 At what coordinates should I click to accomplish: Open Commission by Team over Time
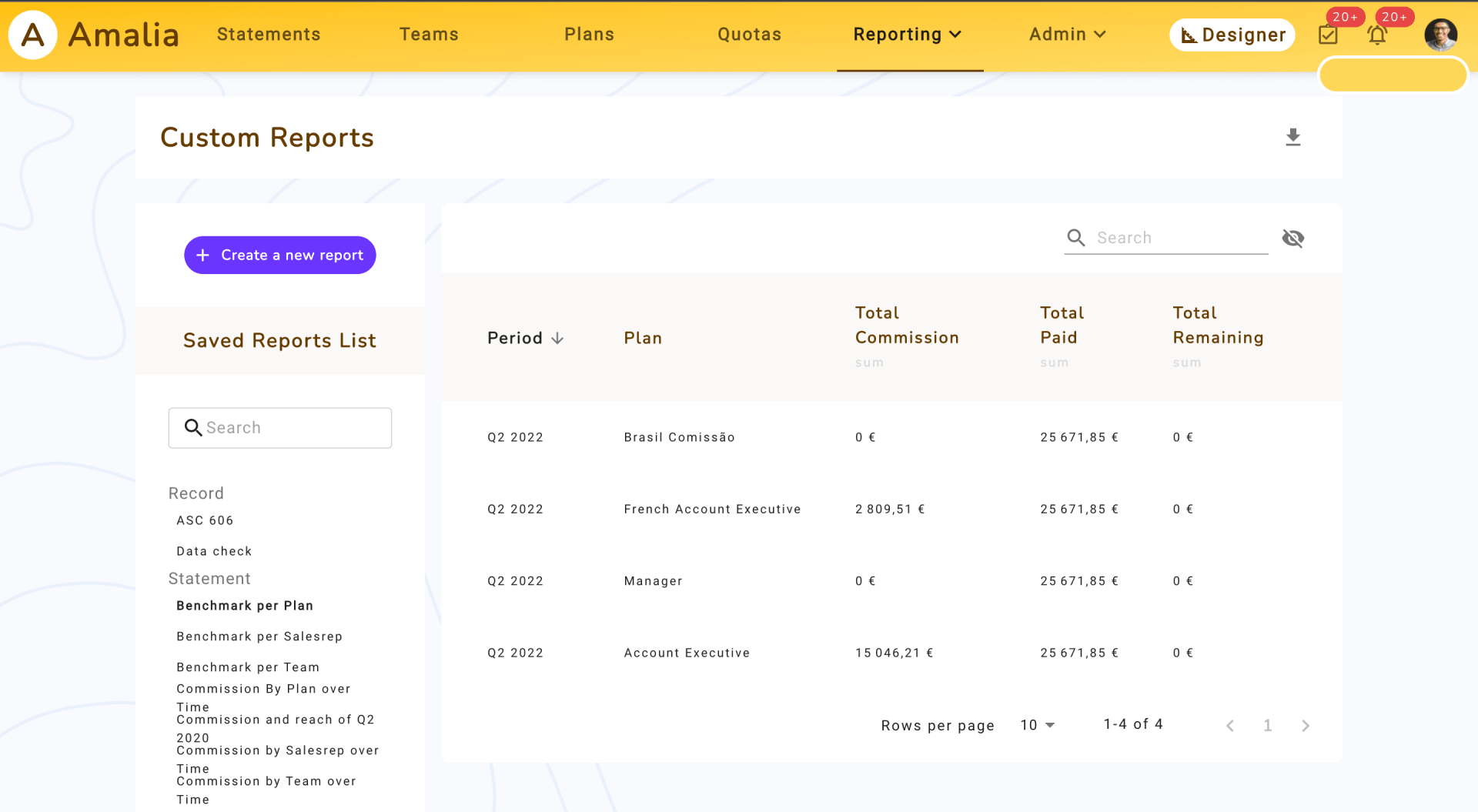(x=266, y=790)
